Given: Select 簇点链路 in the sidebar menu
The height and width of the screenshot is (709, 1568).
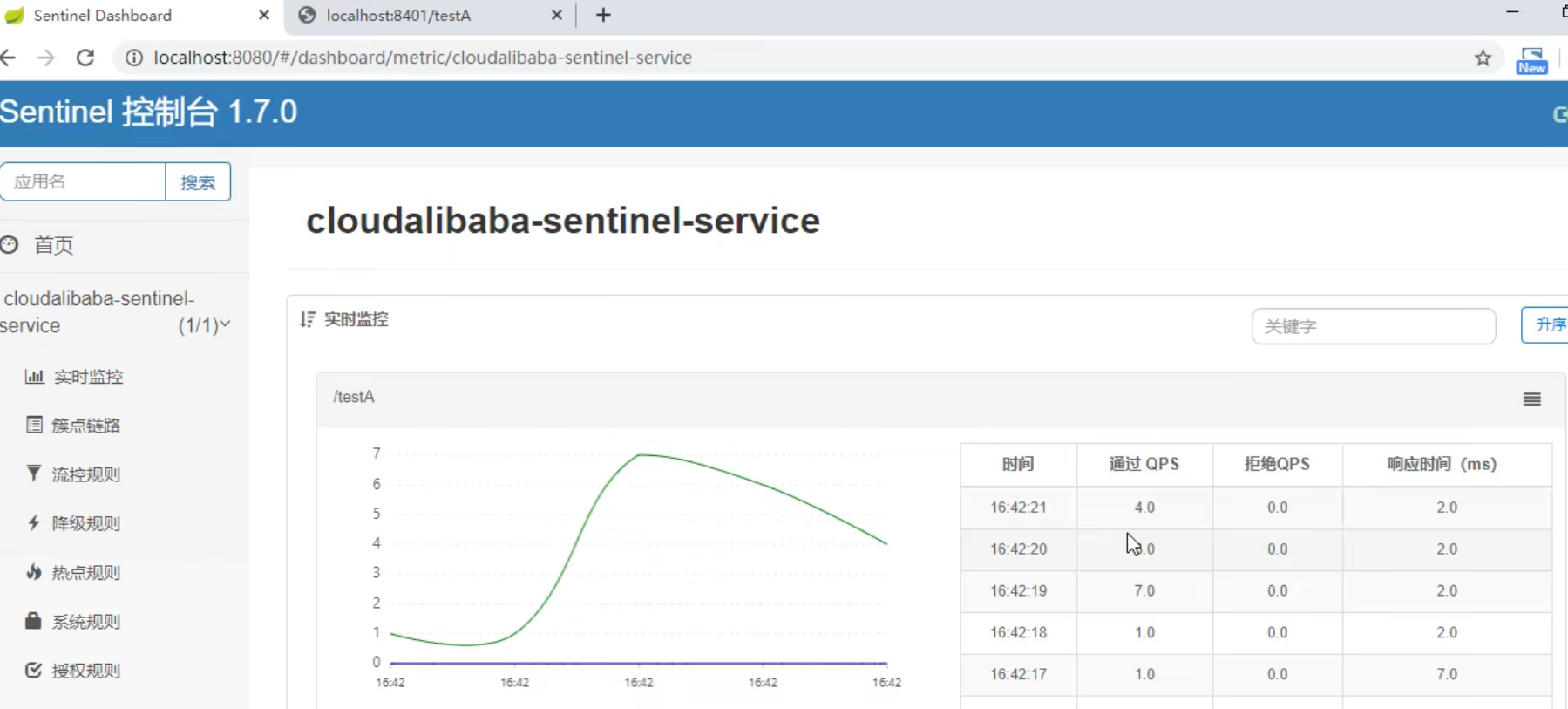Looking at the screenshot, I should pyautogui.click(x=85, y=426).
